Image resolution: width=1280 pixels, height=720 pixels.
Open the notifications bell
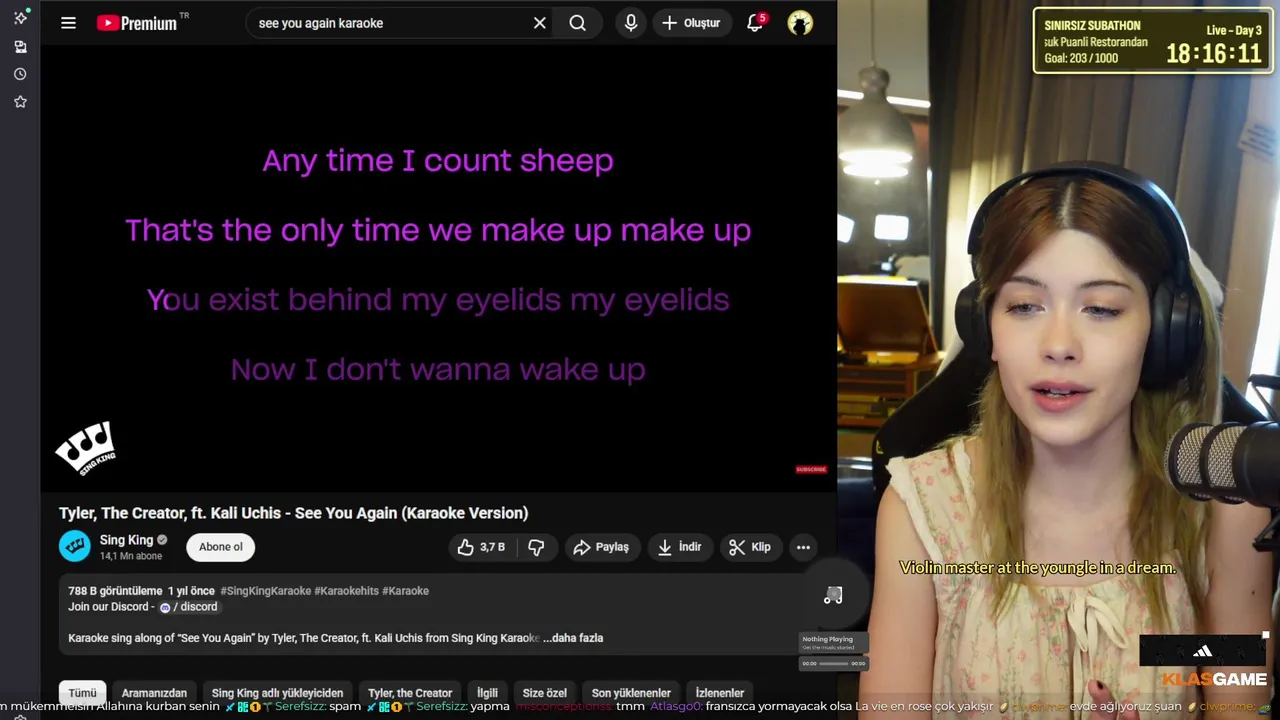[756, 22]
